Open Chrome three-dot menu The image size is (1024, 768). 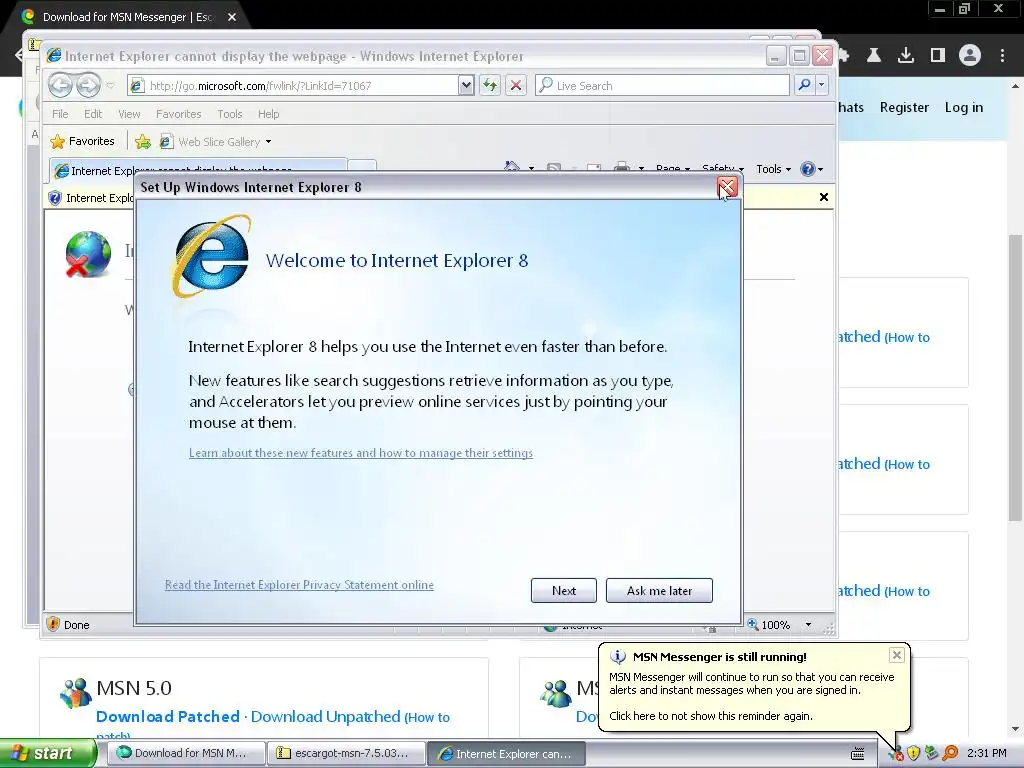1002,56
